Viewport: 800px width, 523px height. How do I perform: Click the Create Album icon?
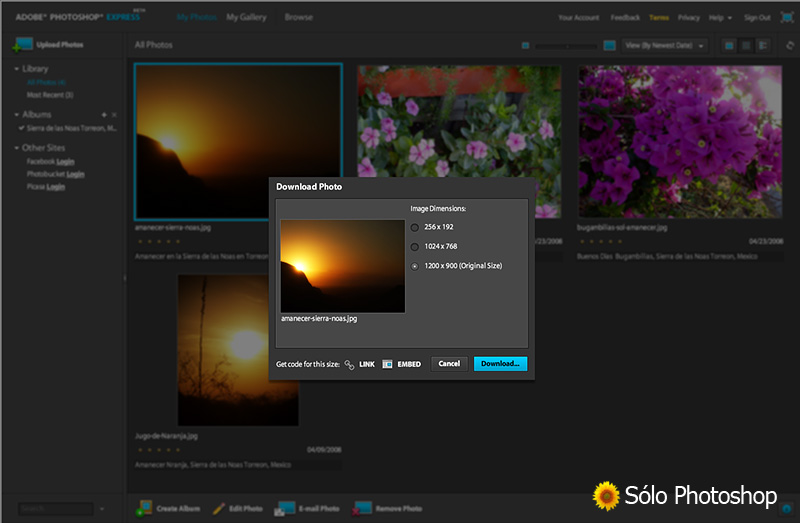pos(144,508)
